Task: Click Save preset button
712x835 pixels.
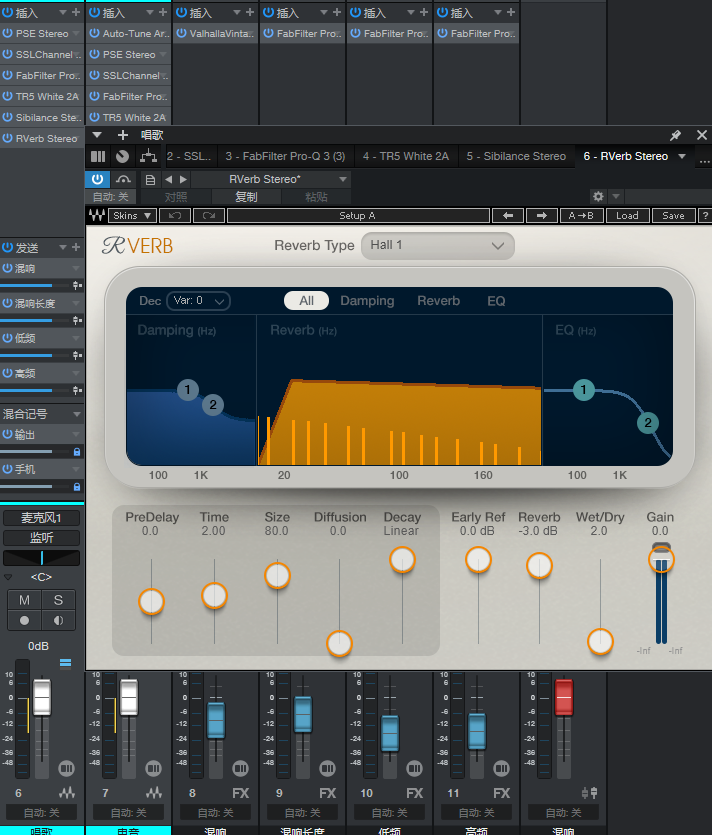Action: (673, 215)
